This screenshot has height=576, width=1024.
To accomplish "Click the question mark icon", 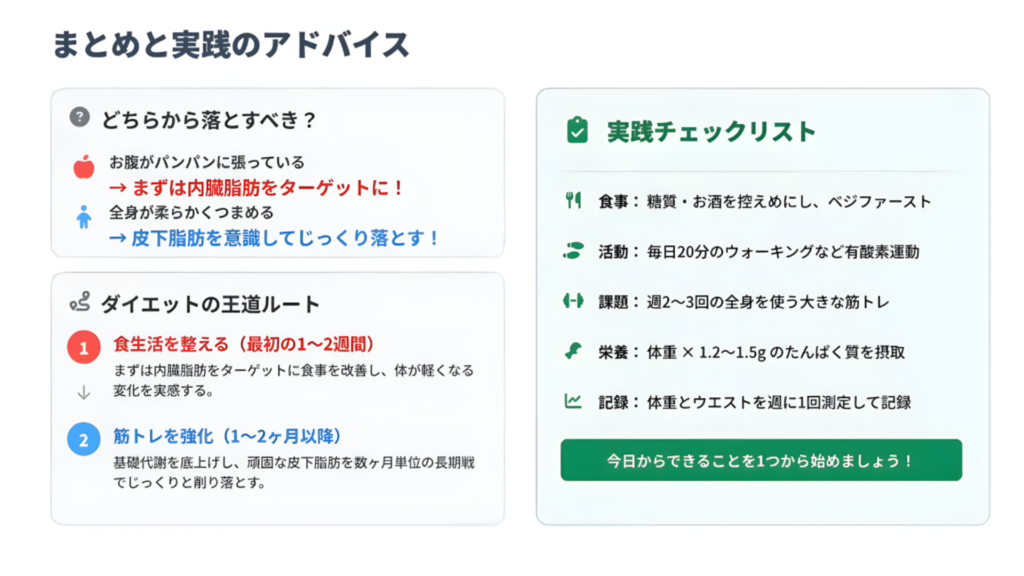I will 80,118.
